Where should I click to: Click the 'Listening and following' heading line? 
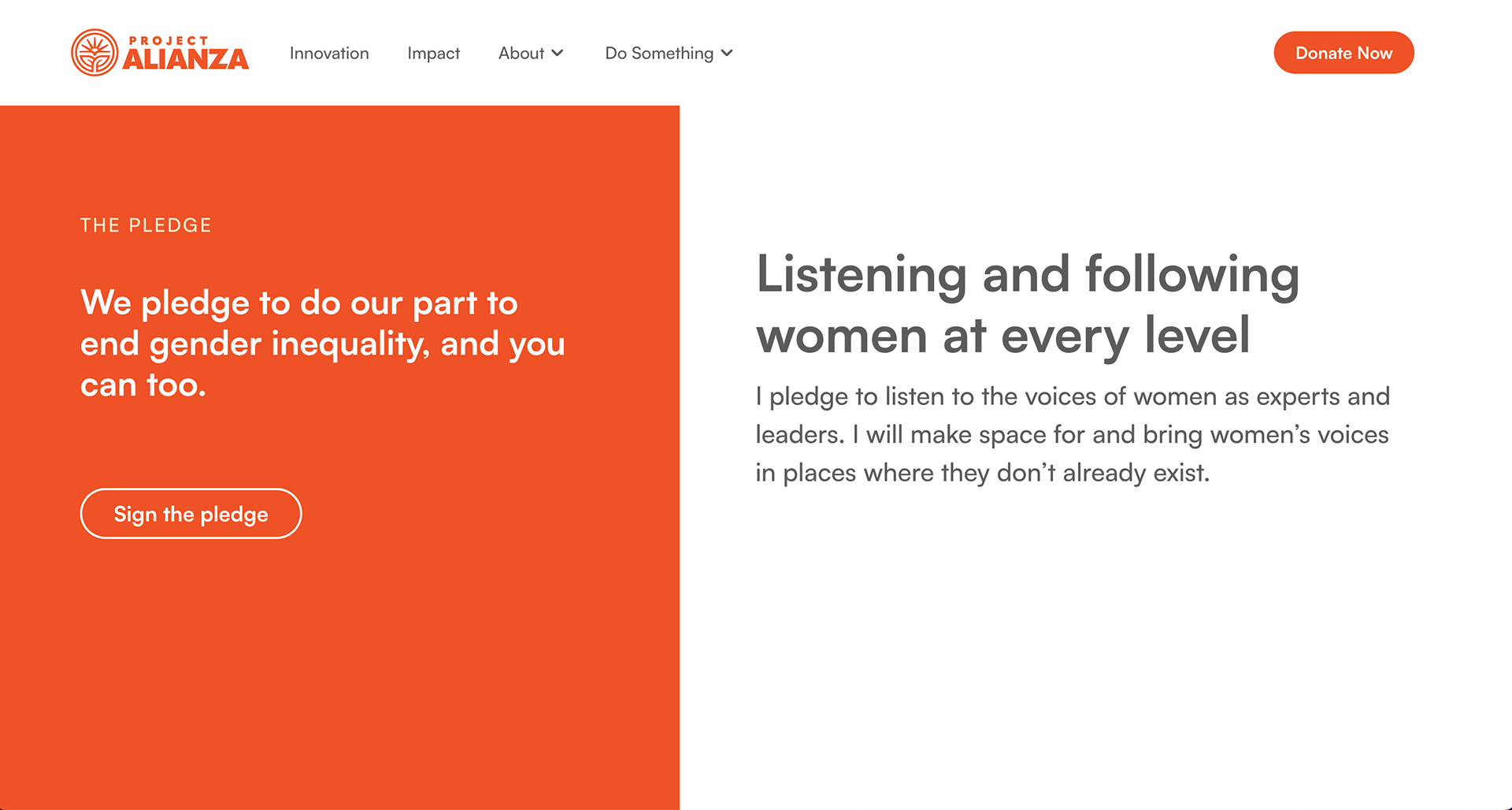[1028, 275]
